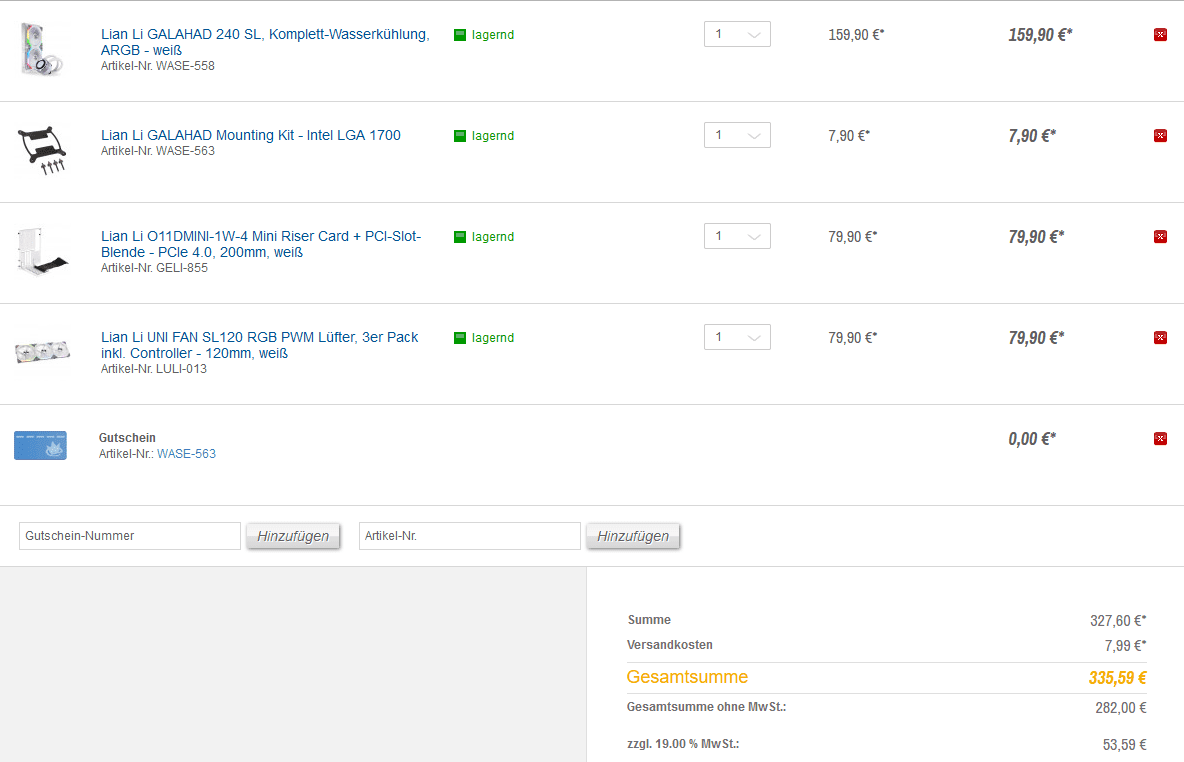Open the Lian Li GALAHAD 240 SL product link

point(265,42)
